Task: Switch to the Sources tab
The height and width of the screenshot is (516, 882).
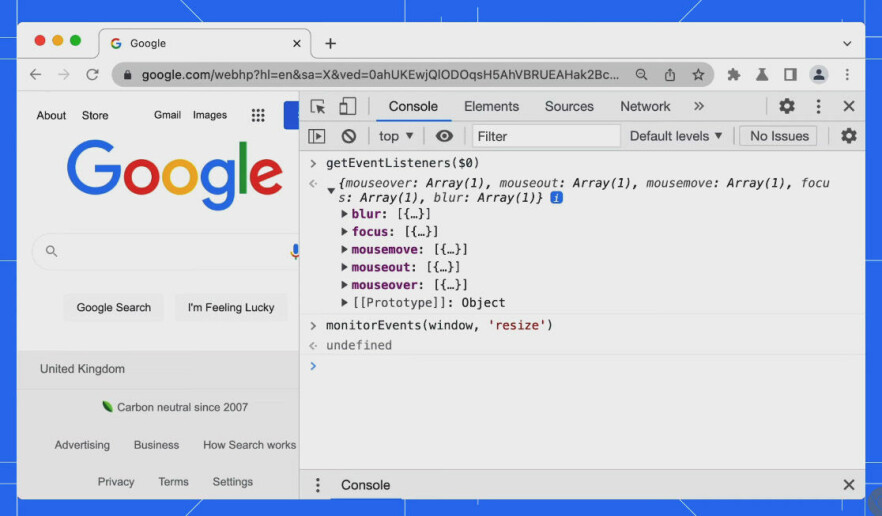Action: [x=569, y=106]
